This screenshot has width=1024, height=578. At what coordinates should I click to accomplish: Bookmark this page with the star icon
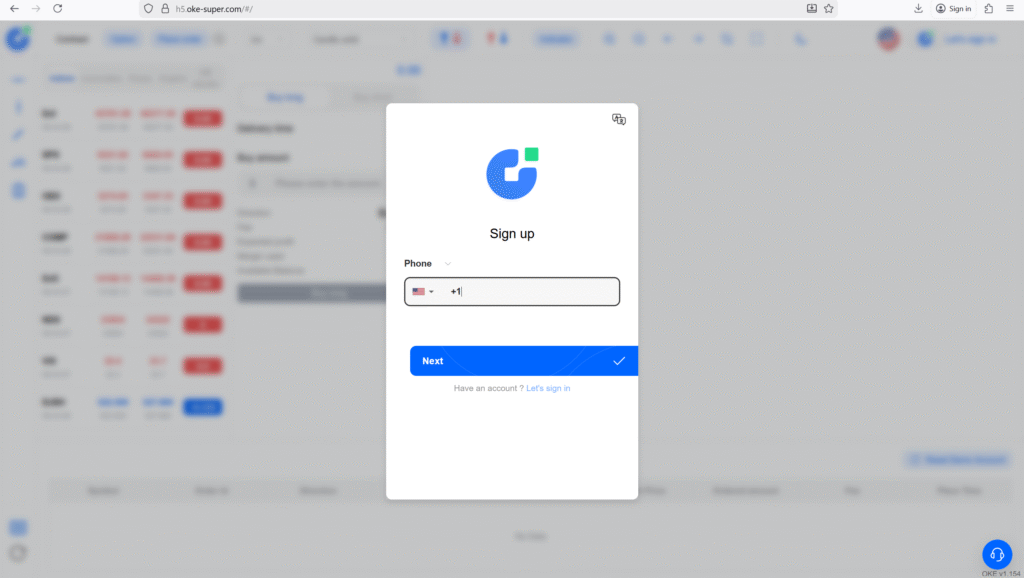click(829, 8)
